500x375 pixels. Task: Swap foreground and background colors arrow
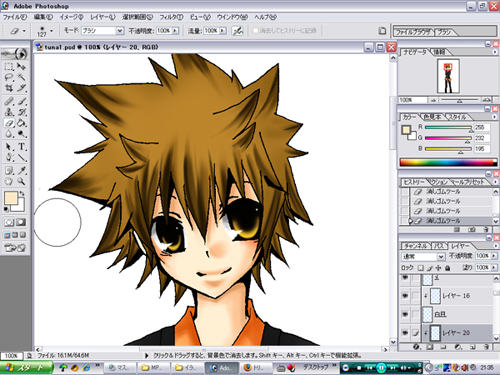22,194
